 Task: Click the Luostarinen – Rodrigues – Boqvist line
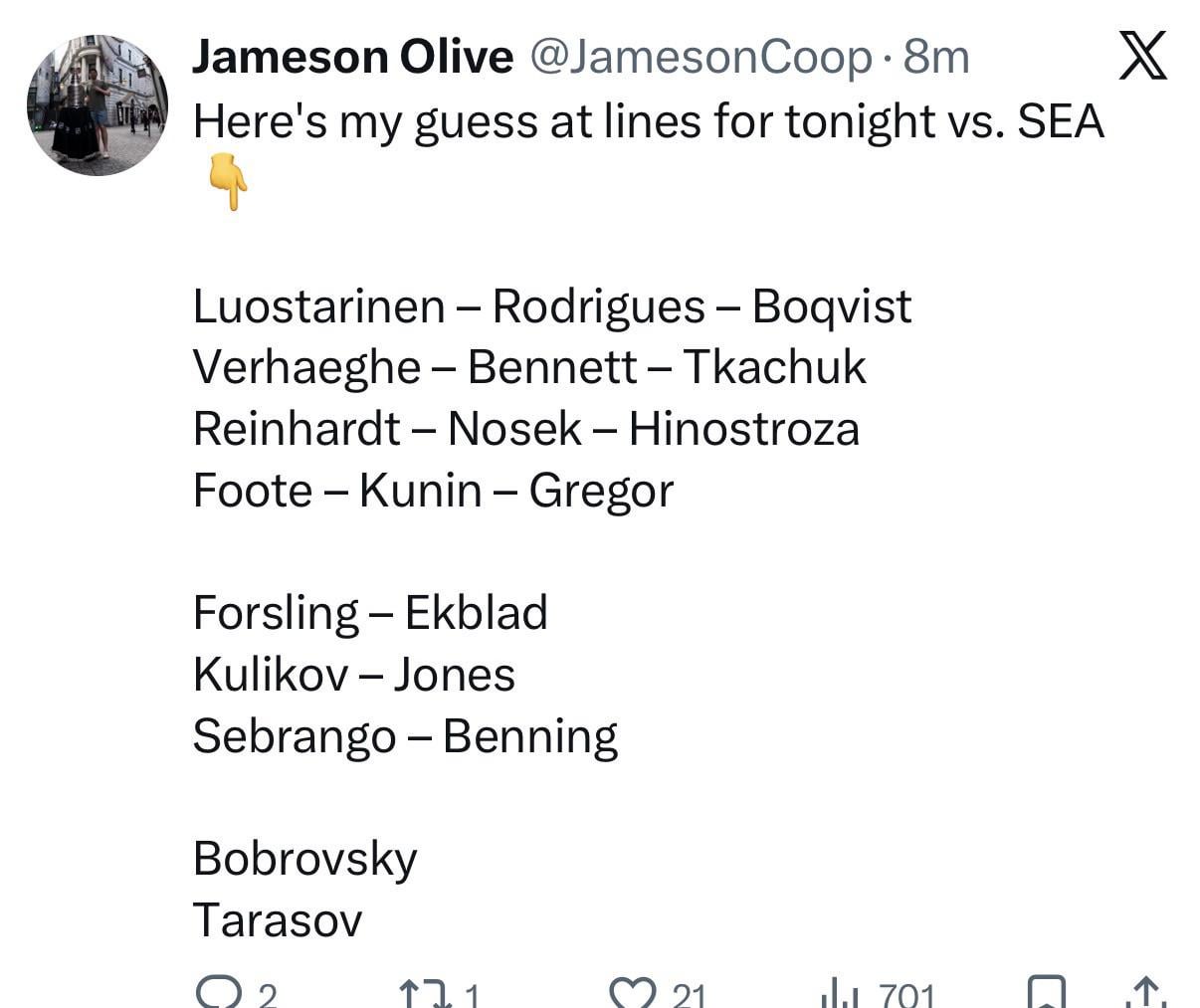(551, 305)
